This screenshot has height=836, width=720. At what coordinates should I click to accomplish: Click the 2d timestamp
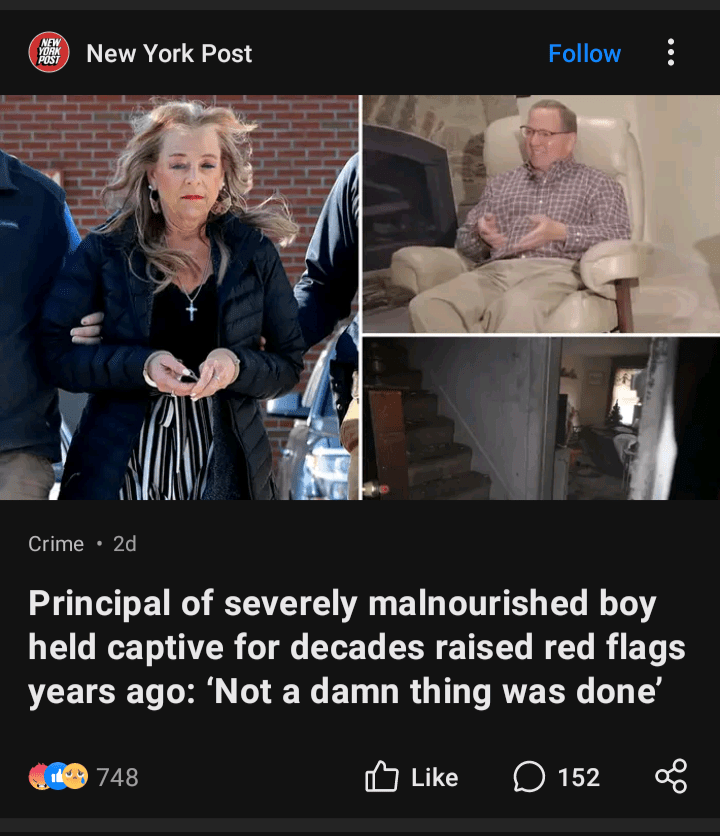125,544
